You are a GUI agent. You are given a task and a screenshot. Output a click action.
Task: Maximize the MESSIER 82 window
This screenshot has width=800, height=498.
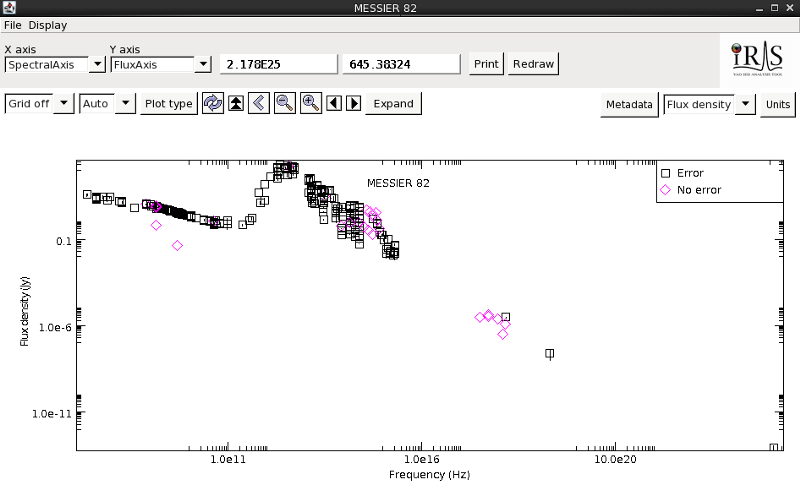click(774, 8)
